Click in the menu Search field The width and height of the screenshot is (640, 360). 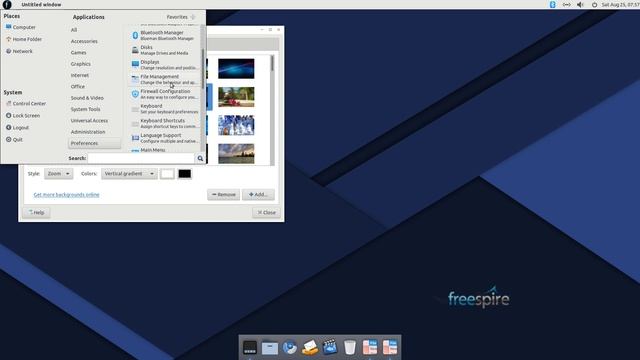[141, 158]
